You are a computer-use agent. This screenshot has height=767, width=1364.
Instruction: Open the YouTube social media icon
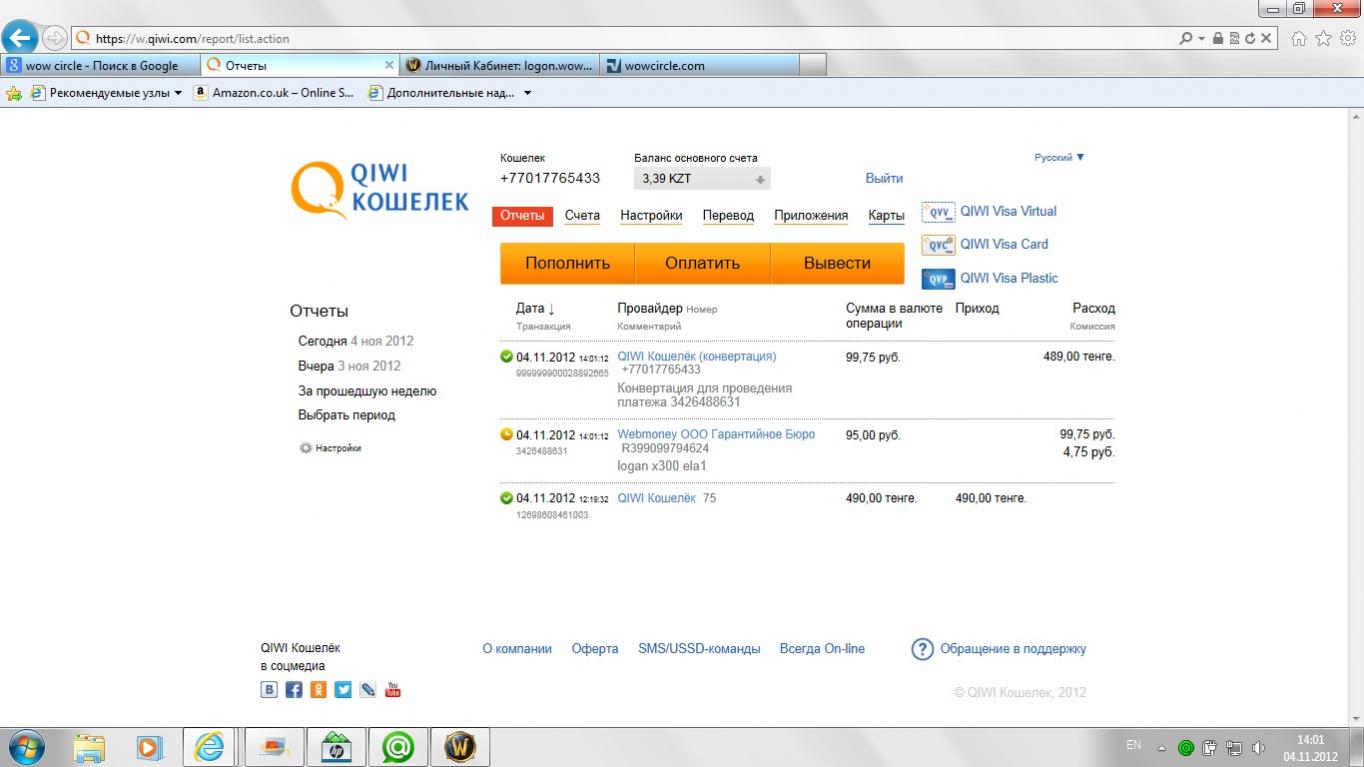coord(393,690)
